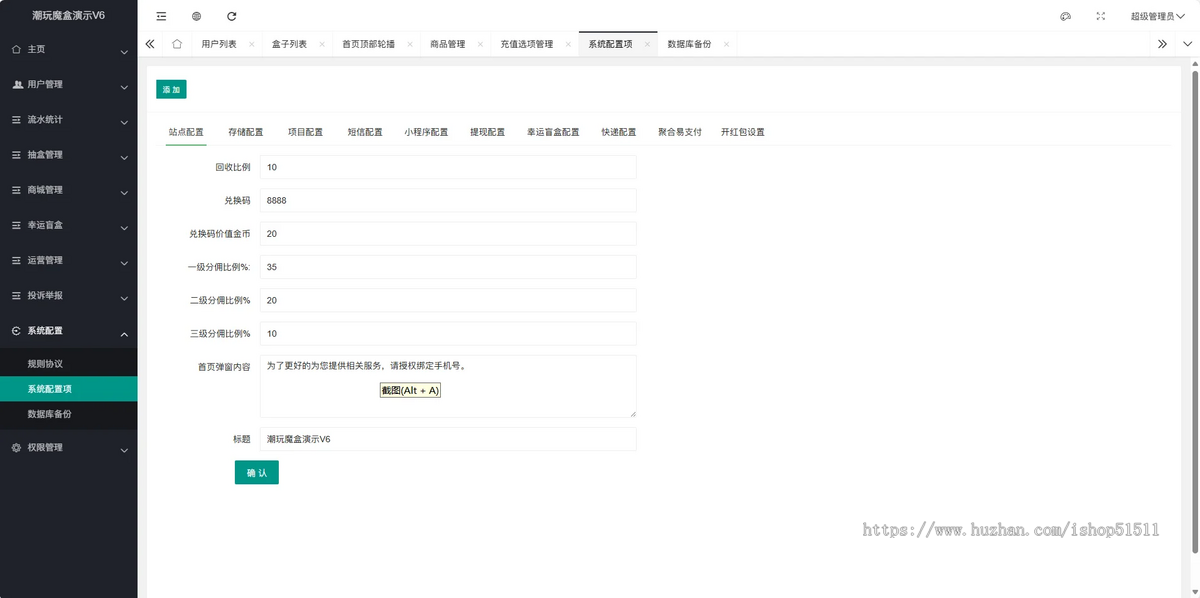Click the 三级分佣比例 input field
1200x598 pixels.
click(448, 333)
